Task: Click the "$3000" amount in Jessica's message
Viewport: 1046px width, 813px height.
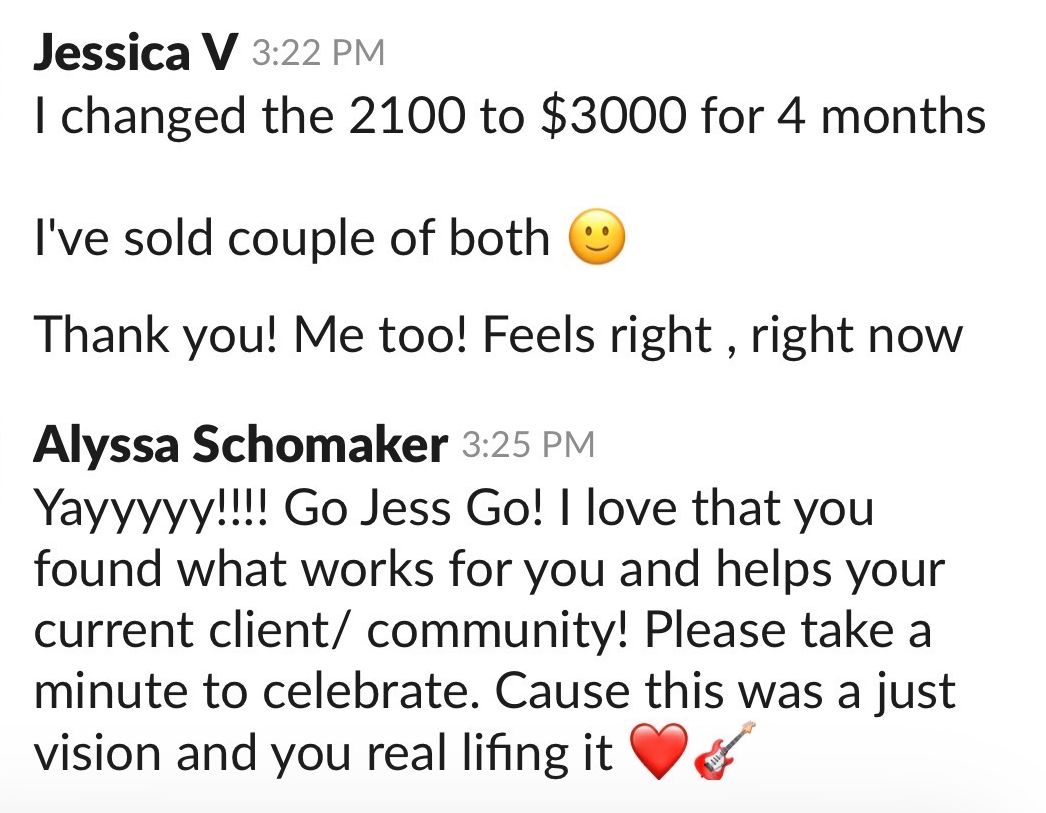Action: [612, 117]
